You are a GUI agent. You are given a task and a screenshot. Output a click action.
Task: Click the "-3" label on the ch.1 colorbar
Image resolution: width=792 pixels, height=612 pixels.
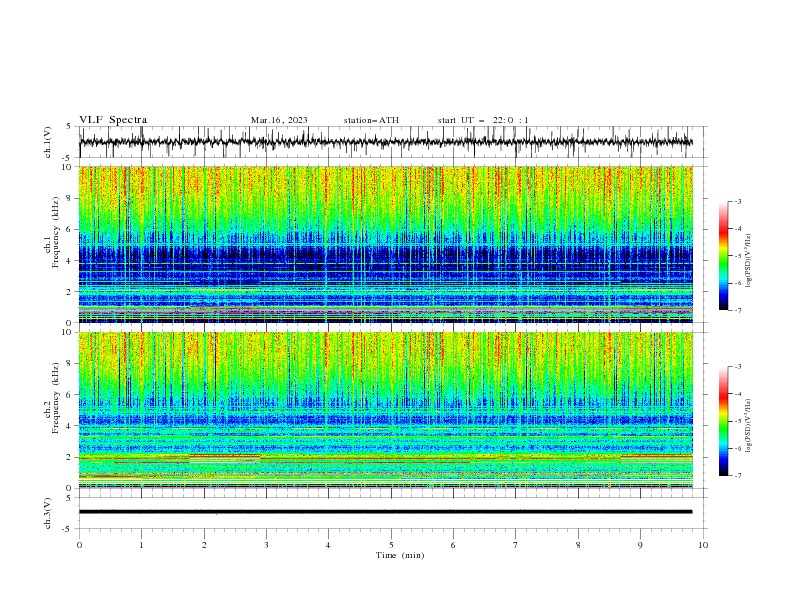click(738, 201)
